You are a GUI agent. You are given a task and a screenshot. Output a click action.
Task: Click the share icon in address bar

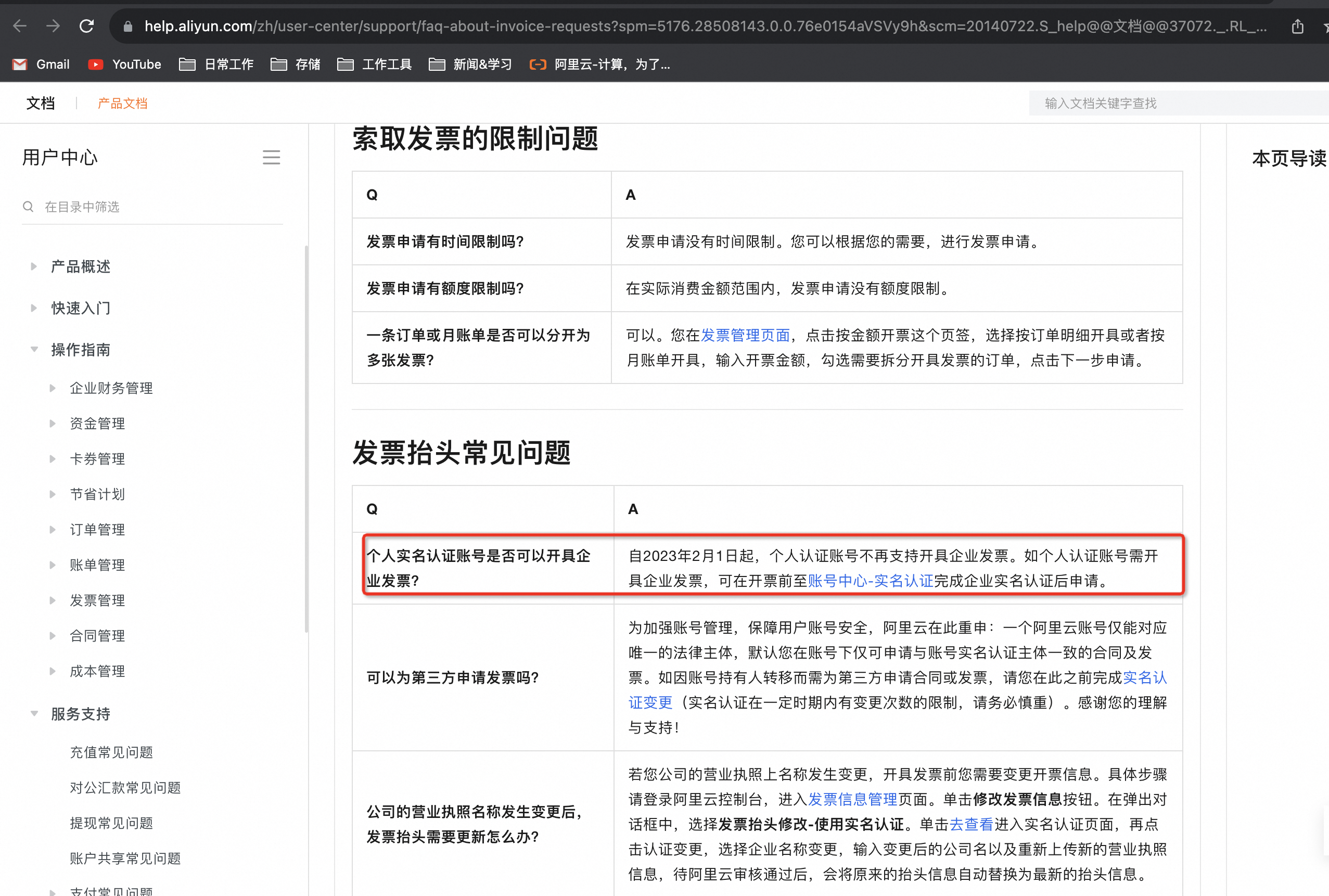pyautogui.click(x=1297, y=27)
